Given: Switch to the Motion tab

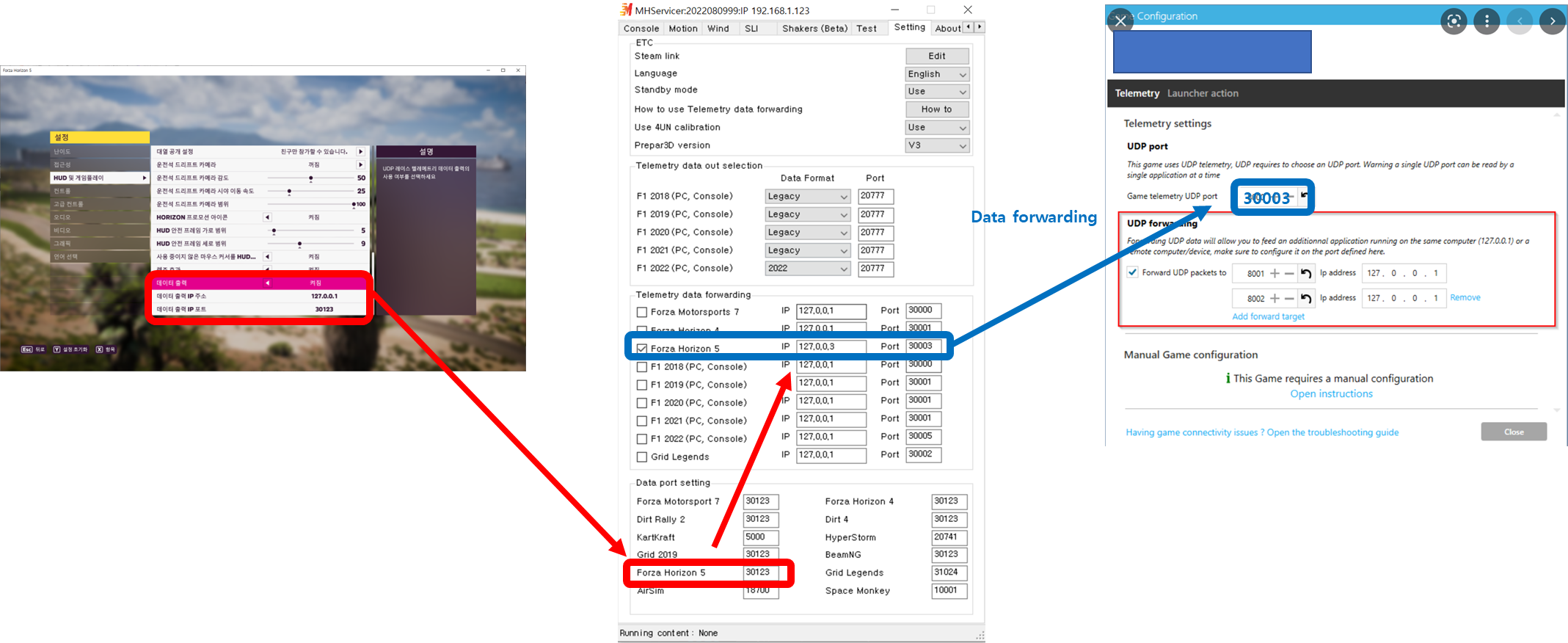Looking at the screenshot, I should (683, 29).
